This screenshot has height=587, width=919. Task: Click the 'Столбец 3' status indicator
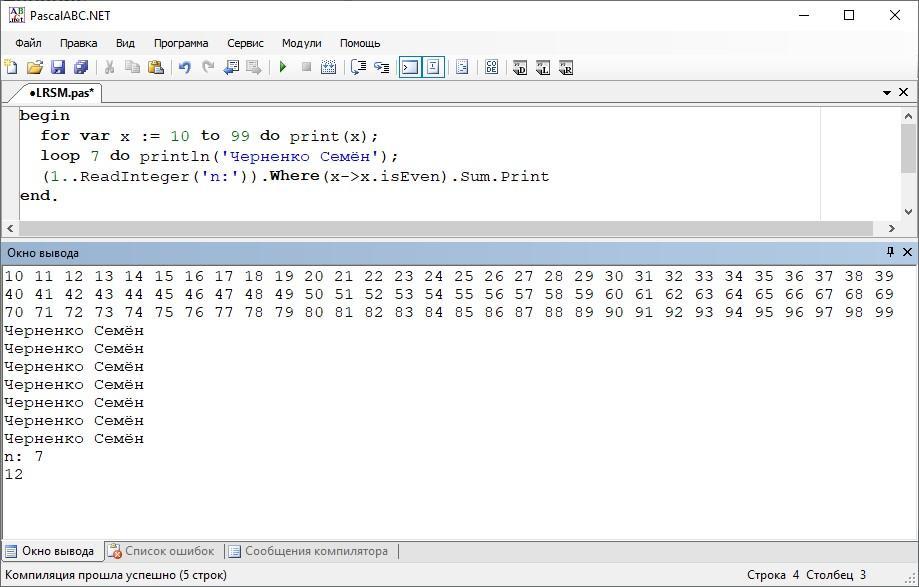(836, 575)
